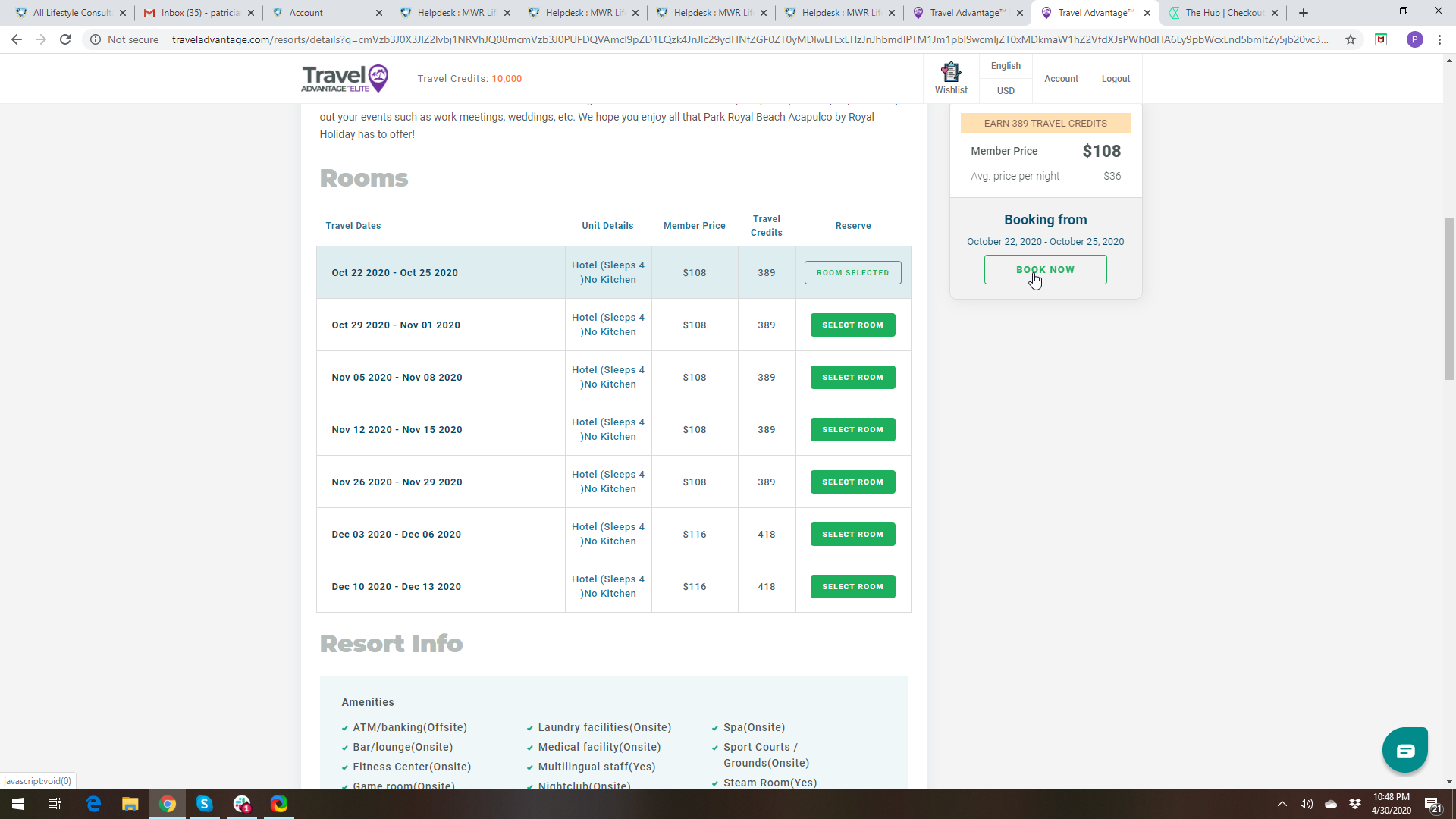
Task: Open Chrome profile avatar icon
Action: click(1414, 39)
